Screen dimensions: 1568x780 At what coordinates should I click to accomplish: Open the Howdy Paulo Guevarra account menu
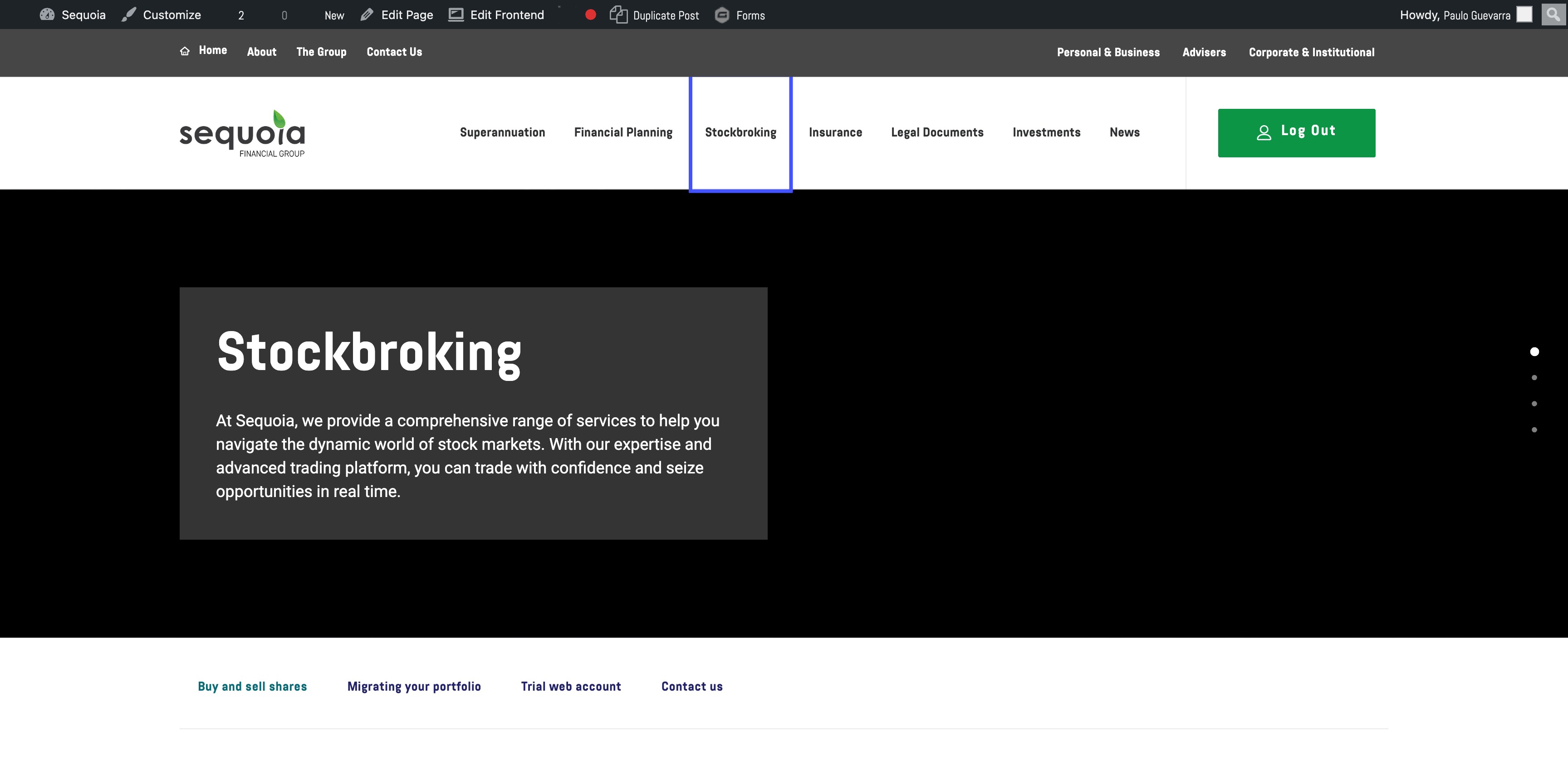pyautogui.click(x=1455, y=15)
